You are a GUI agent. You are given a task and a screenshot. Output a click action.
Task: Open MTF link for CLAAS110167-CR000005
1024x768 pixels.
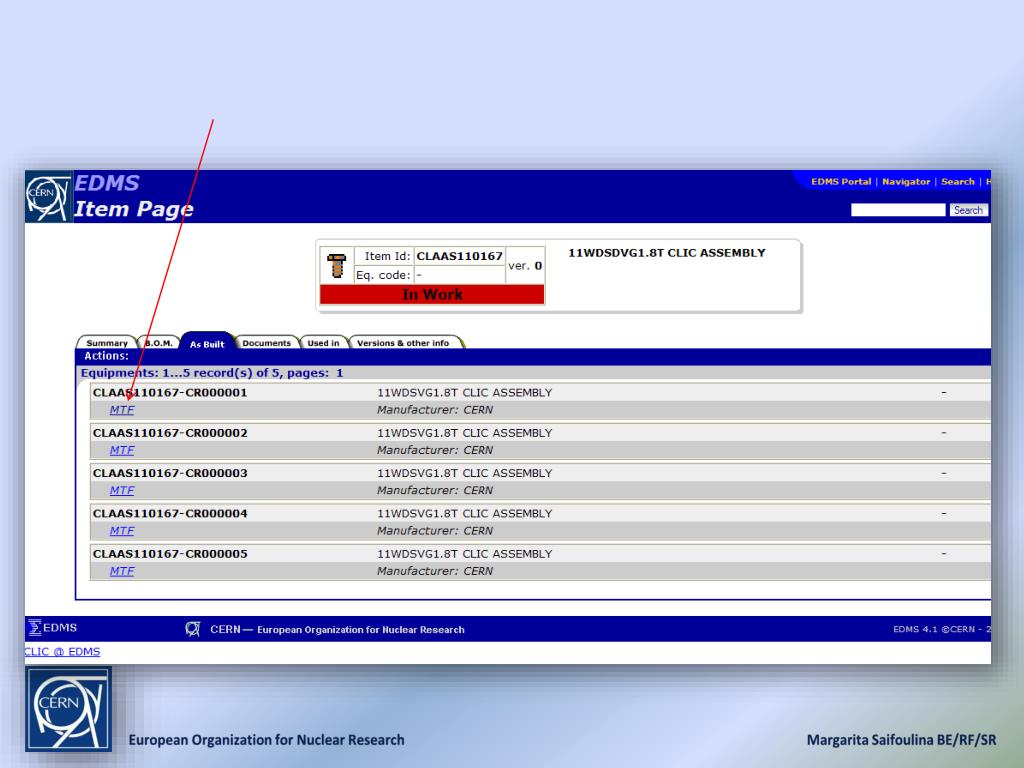(x=121, y=571)
